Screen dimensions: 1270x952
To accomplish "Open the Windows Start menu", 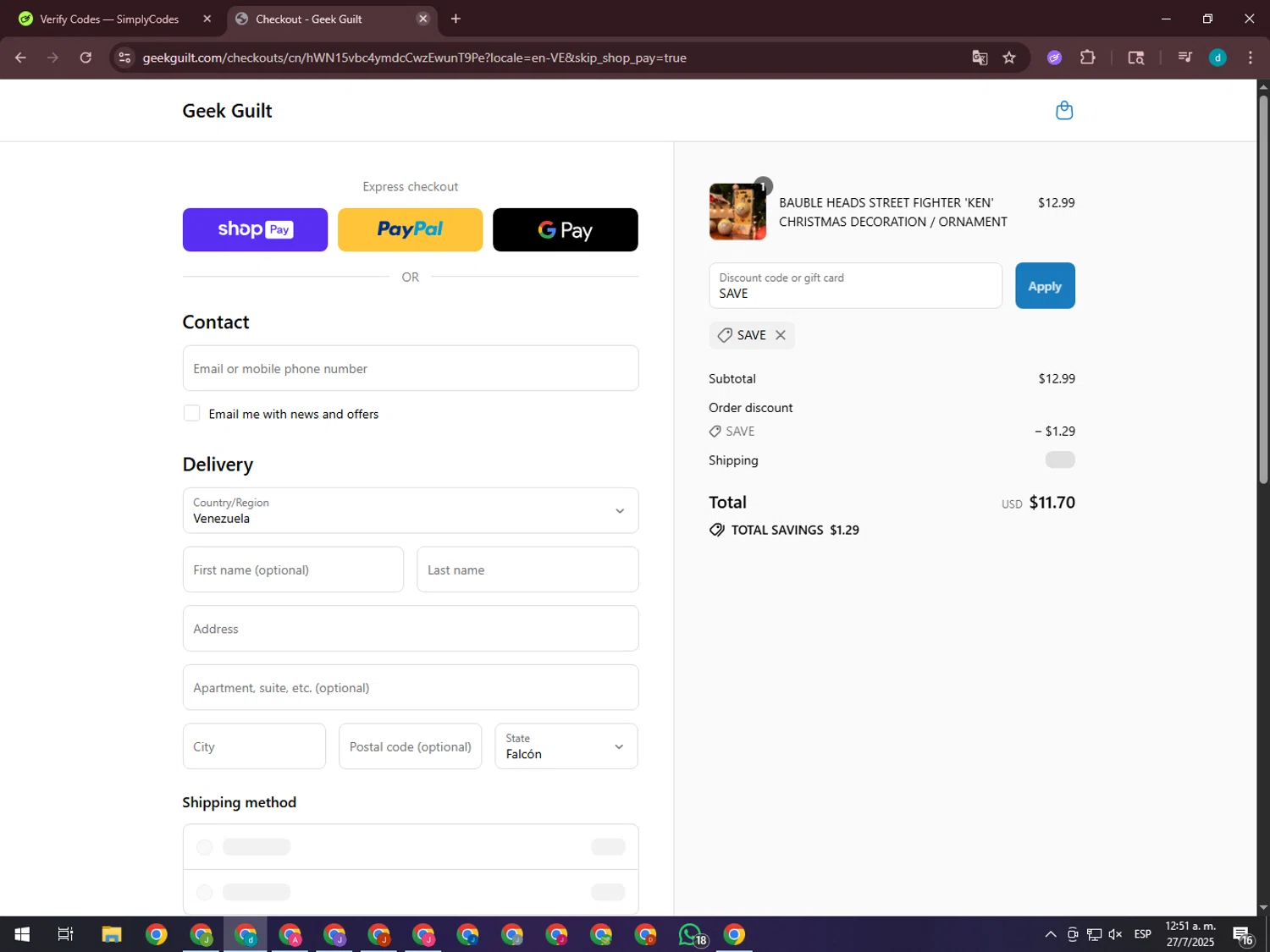I will click(x=22, y=934).
